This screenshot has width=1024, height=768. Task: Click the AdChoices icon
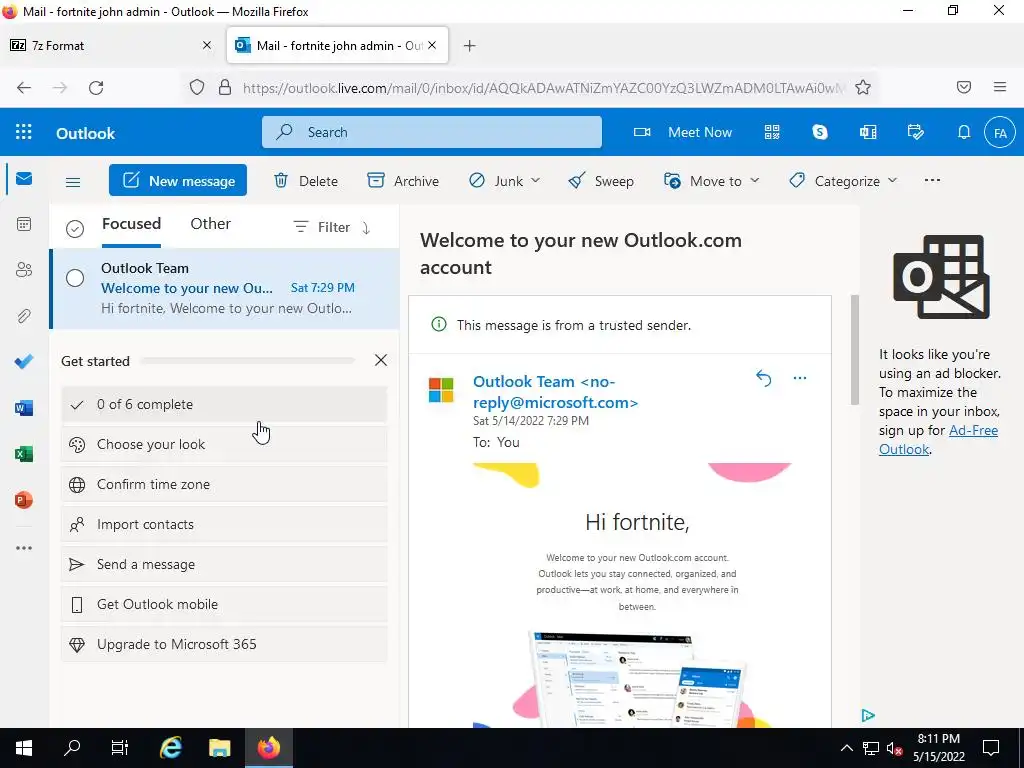(x=868, y=715)
